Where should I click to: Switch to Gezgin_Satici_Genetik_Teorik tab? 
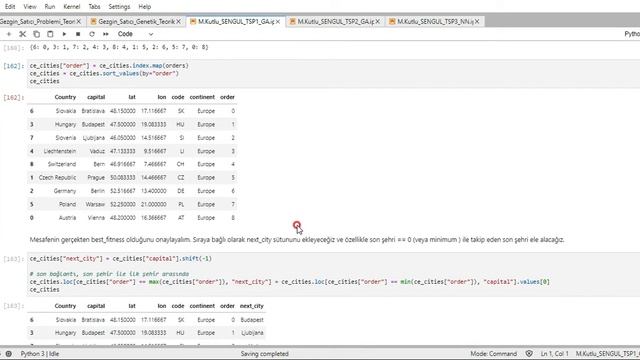pyautogui.click(x=136, y=22)
